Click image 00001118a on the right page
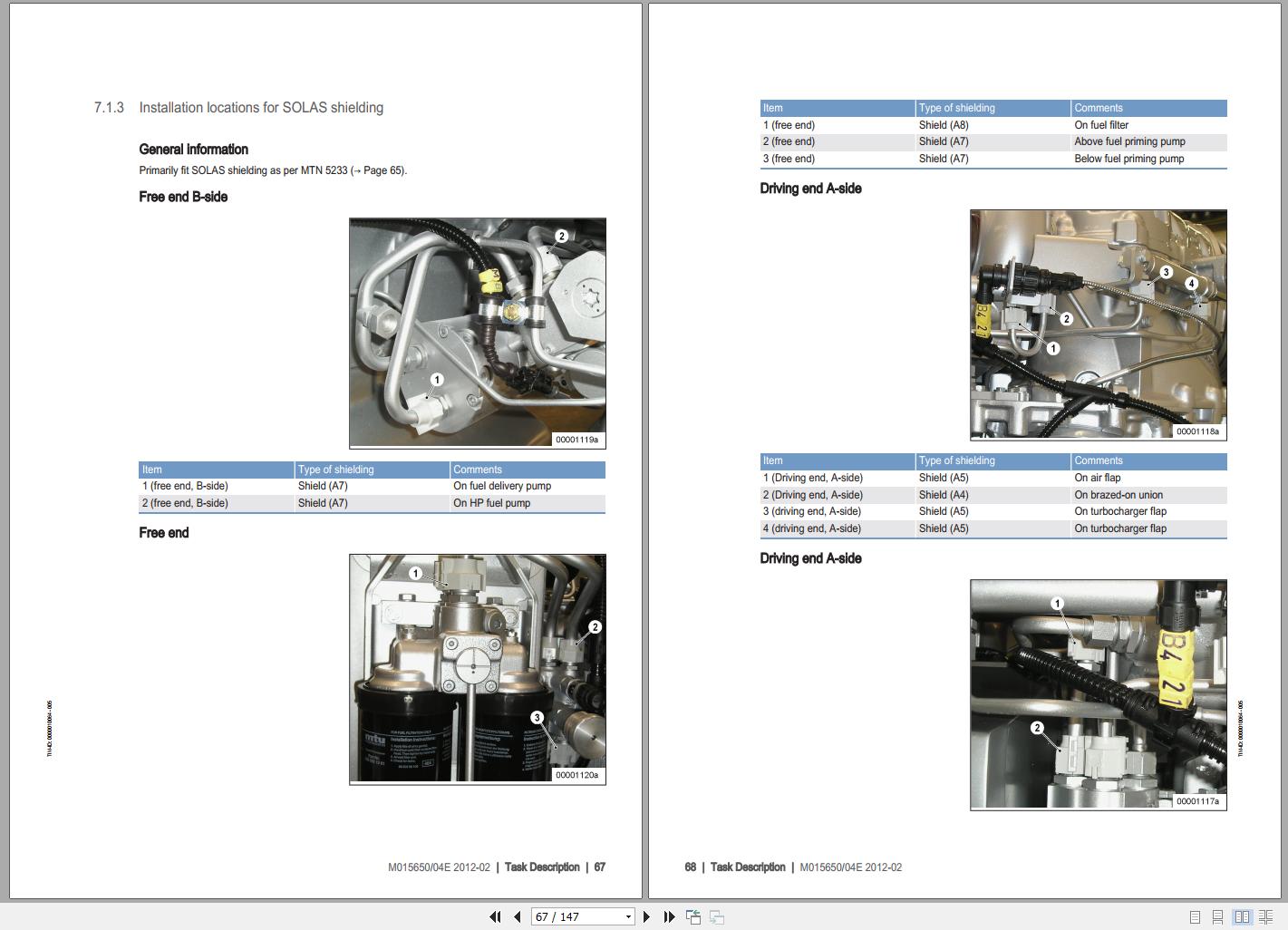Viewport: 1288px width, 930px height. [x=1097, y=325]
